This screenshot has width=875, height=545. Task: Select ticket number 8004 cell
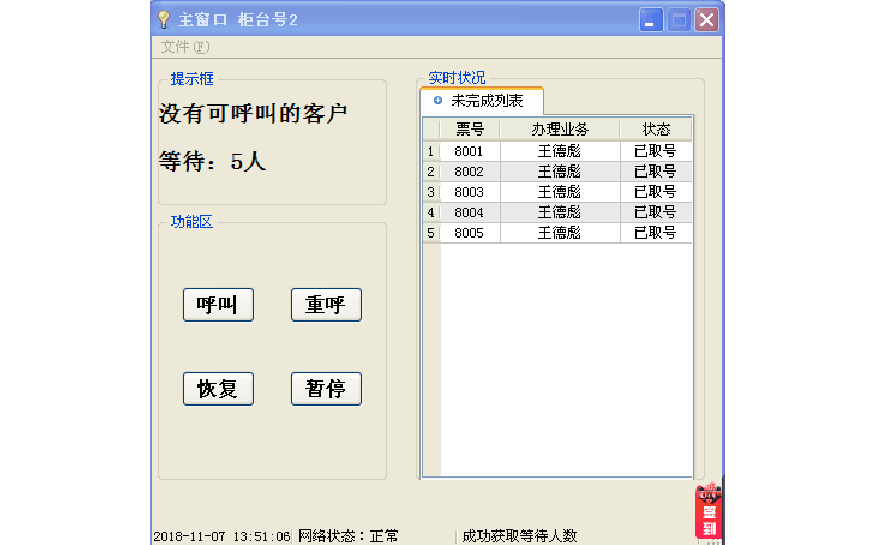click(470, 213)
